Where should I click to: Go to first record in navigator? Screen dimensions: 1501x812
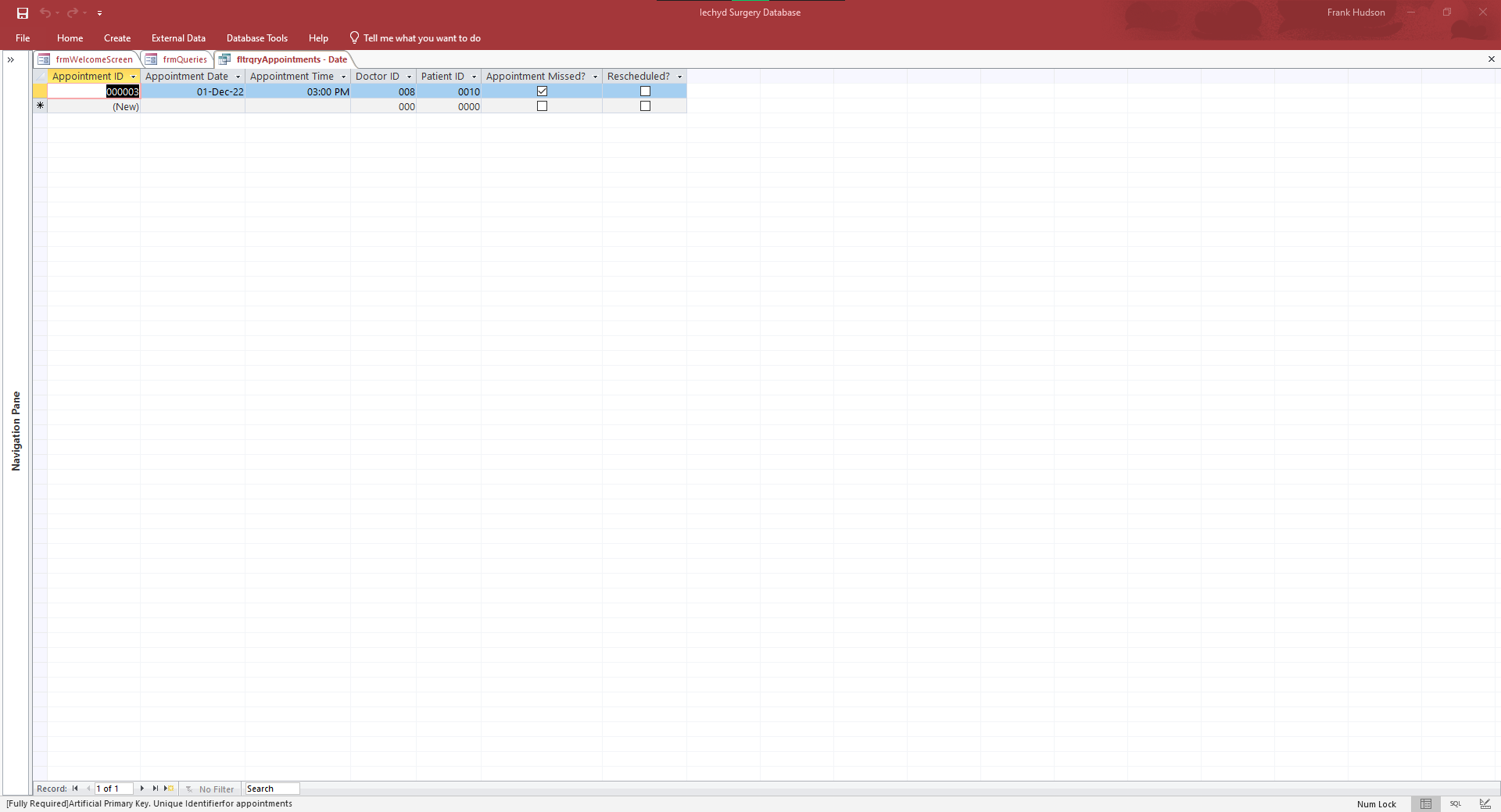pyautogui.click(x=75, y=789)
